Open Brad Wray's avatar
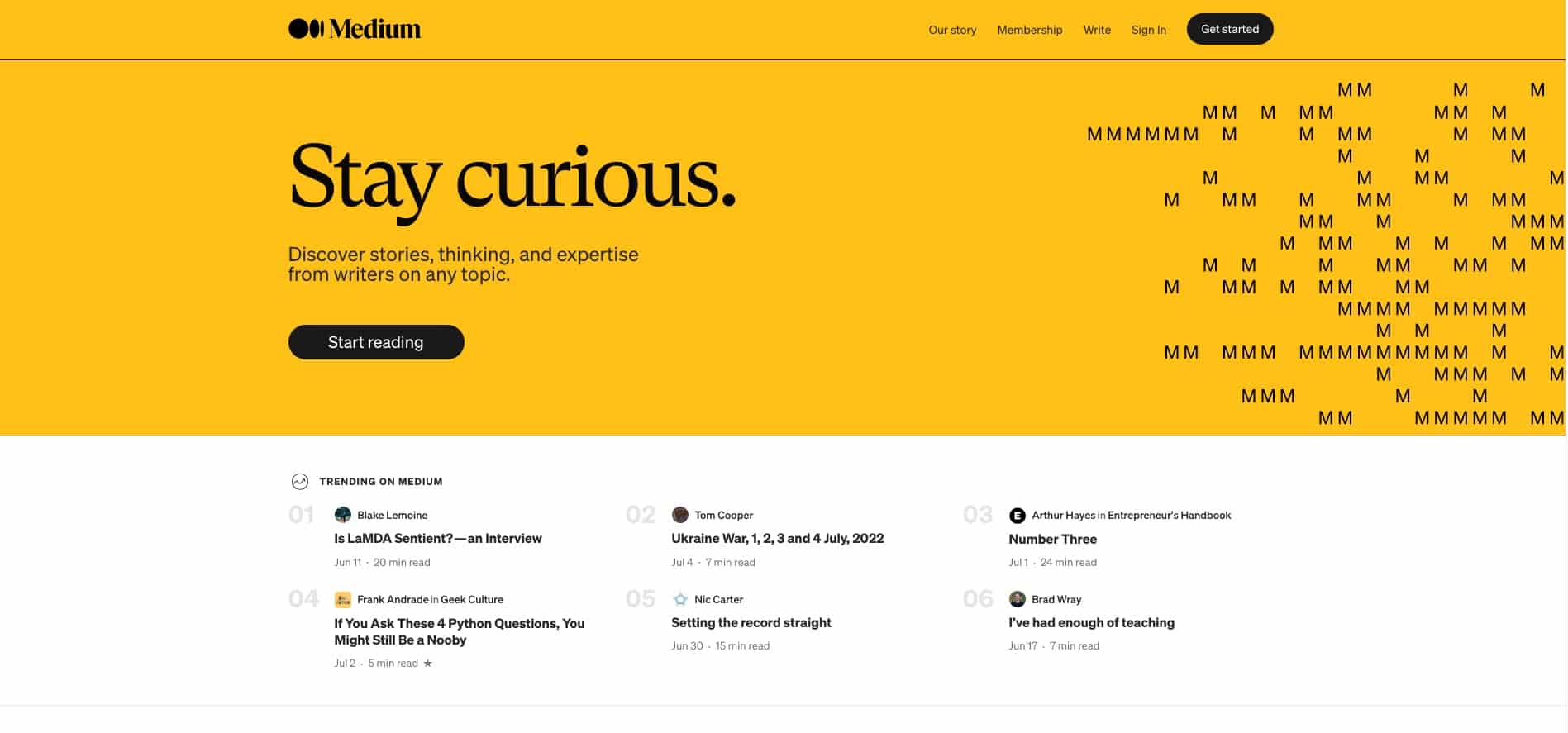Image resolution: width=1568 pixels, height=733 pixels. click(1018, 599)
